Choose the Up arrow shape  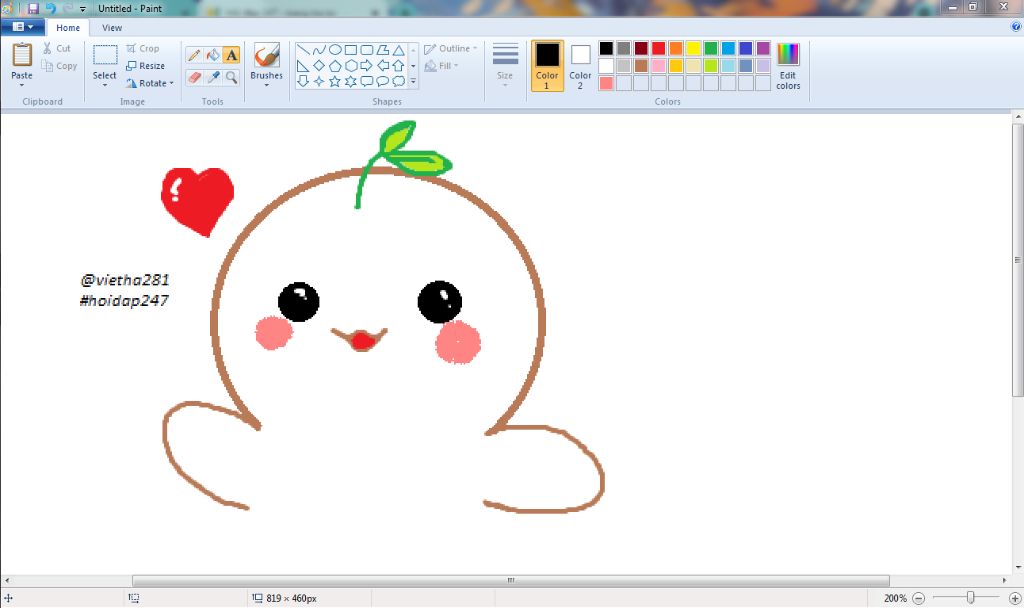[398, 66]
